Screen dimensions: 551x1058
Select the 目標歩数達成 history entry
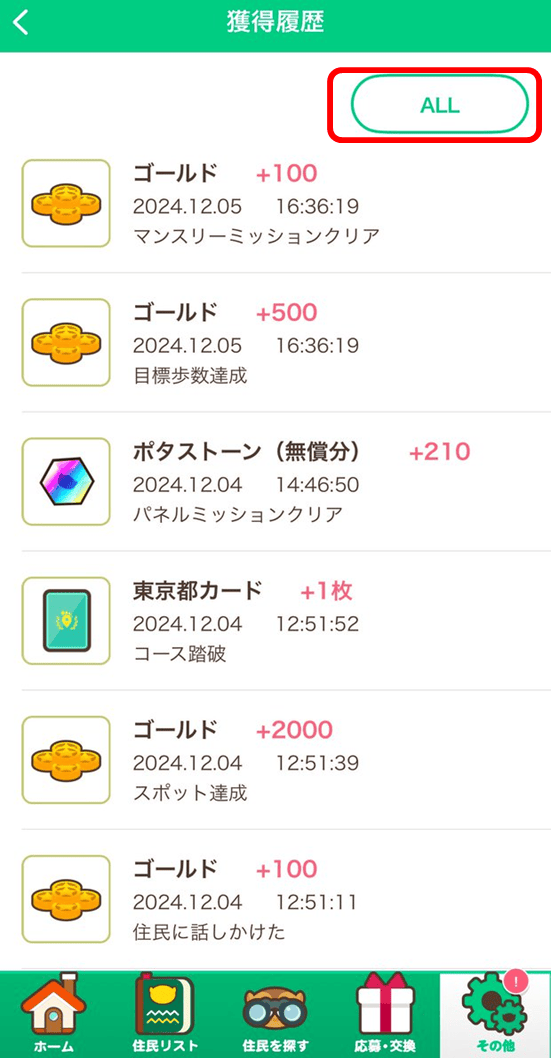pyautogui.click(x=275, y=342)
